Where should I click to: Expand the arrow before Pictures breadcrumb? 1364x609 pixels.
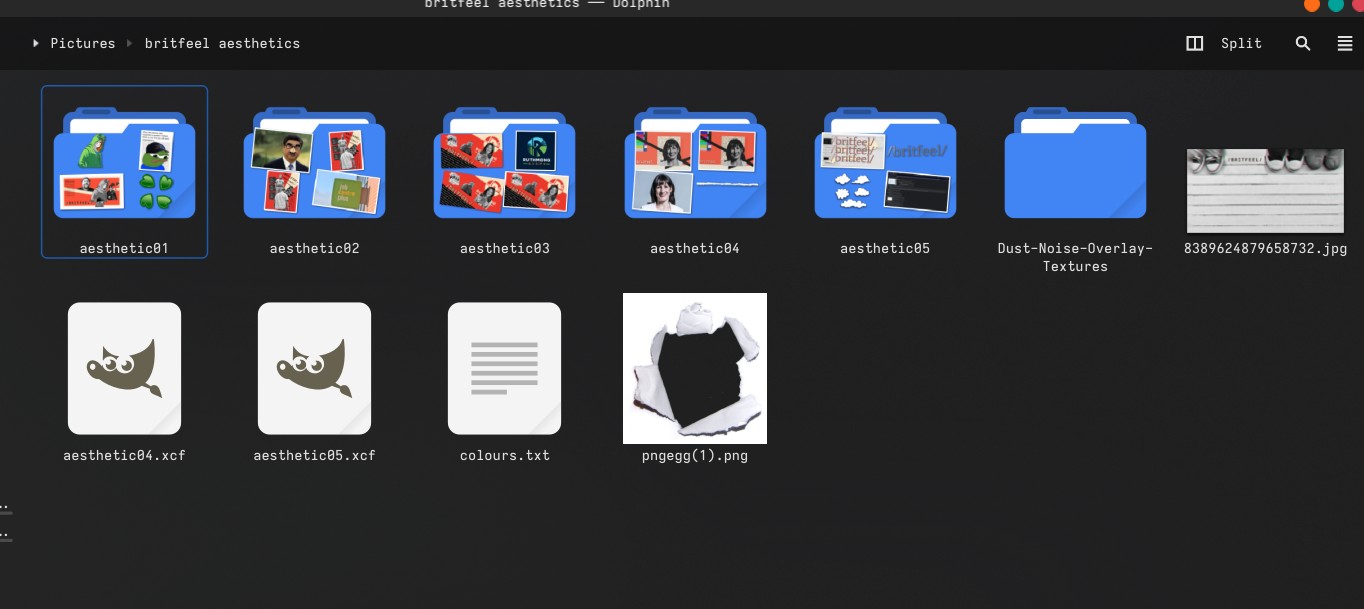36,43
